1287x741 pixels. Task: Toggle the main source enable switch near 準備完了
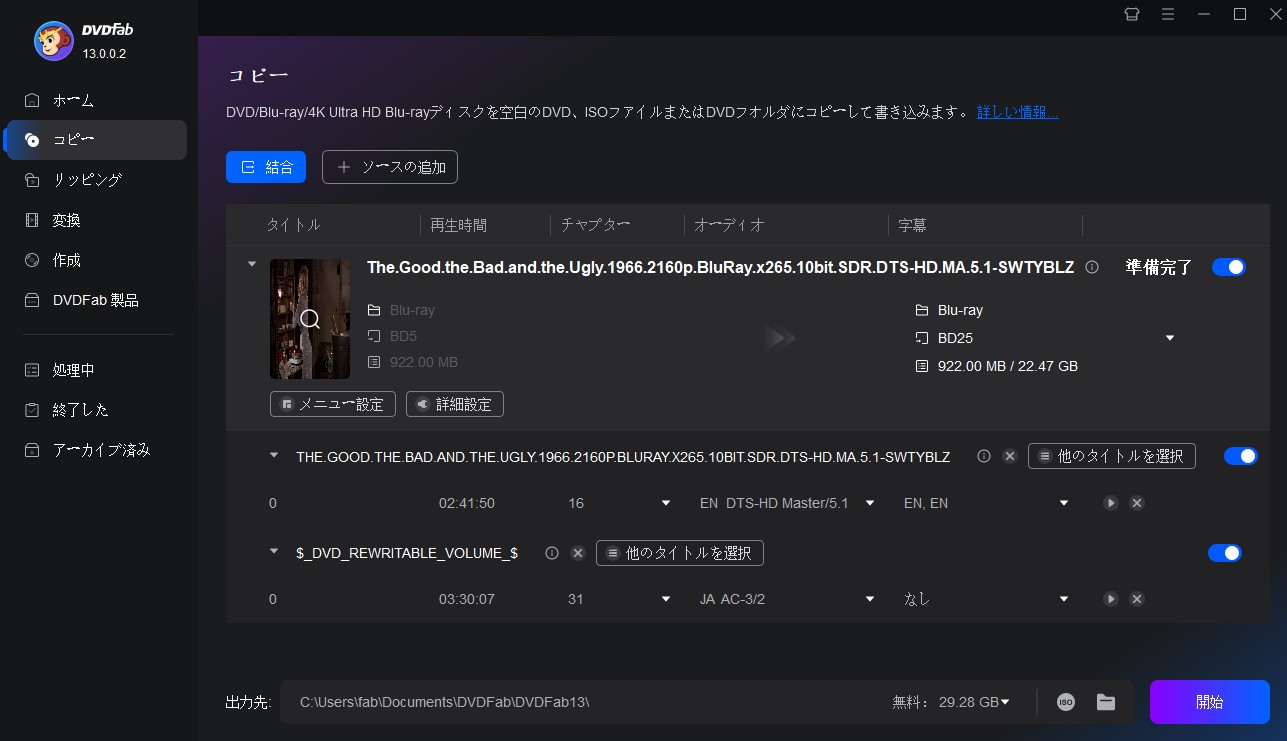pos(1229,267)
